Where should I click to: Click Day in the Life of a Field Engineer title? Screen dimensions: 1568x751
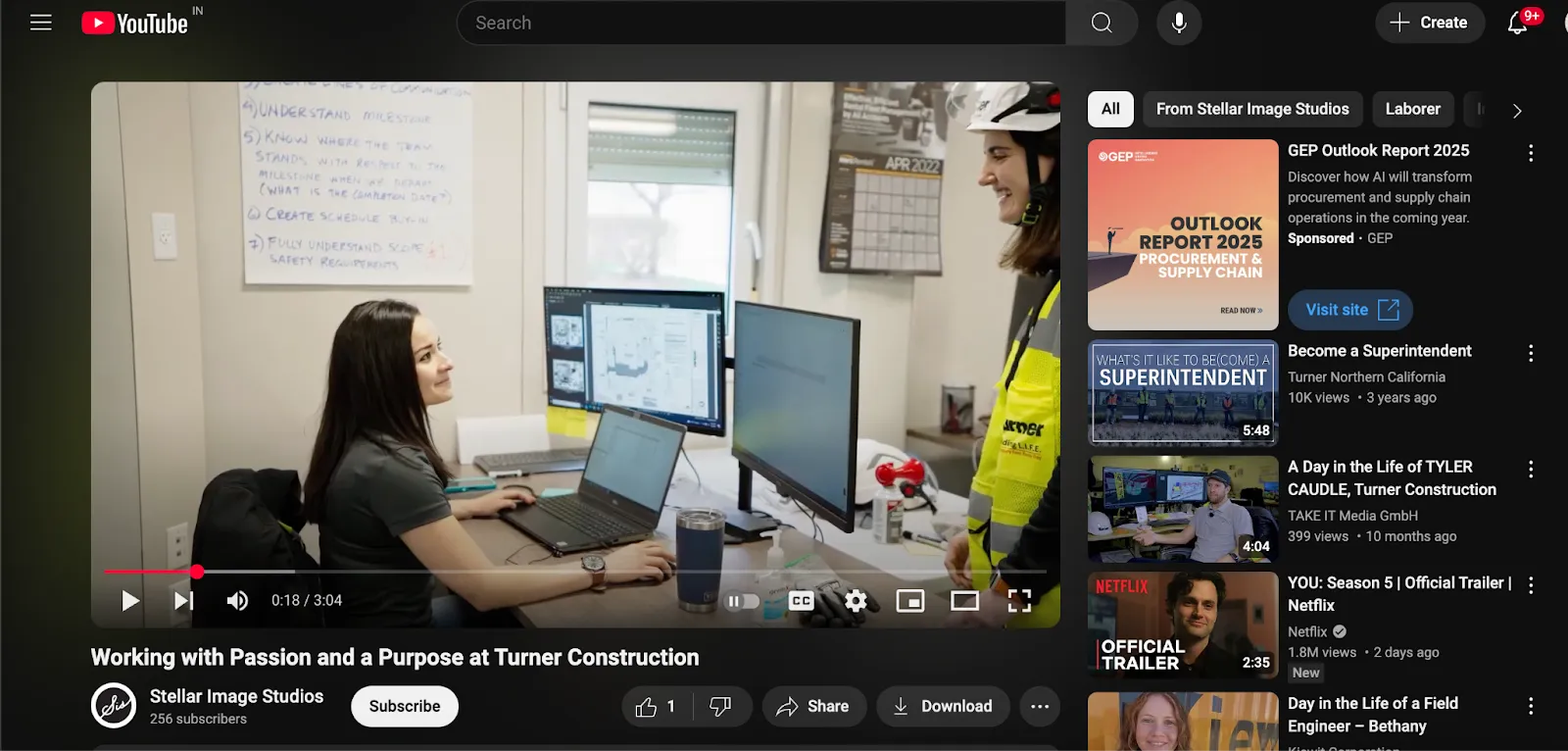(1372, 715)
